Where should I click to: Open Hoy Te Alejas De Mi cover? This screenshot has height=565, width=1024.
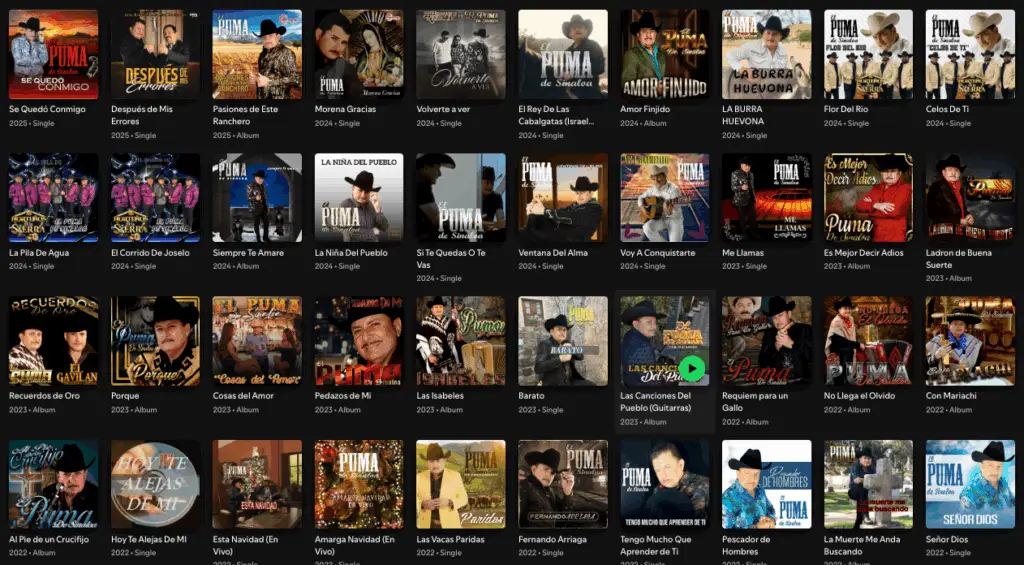pyautogui.click(x=155, y=484)
